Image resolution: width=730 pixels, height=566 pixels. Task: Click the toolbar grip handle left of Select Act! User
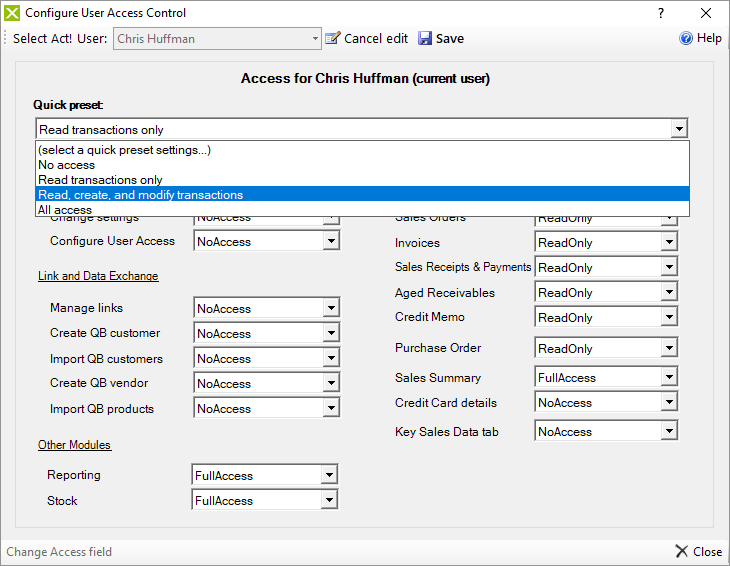5,38
